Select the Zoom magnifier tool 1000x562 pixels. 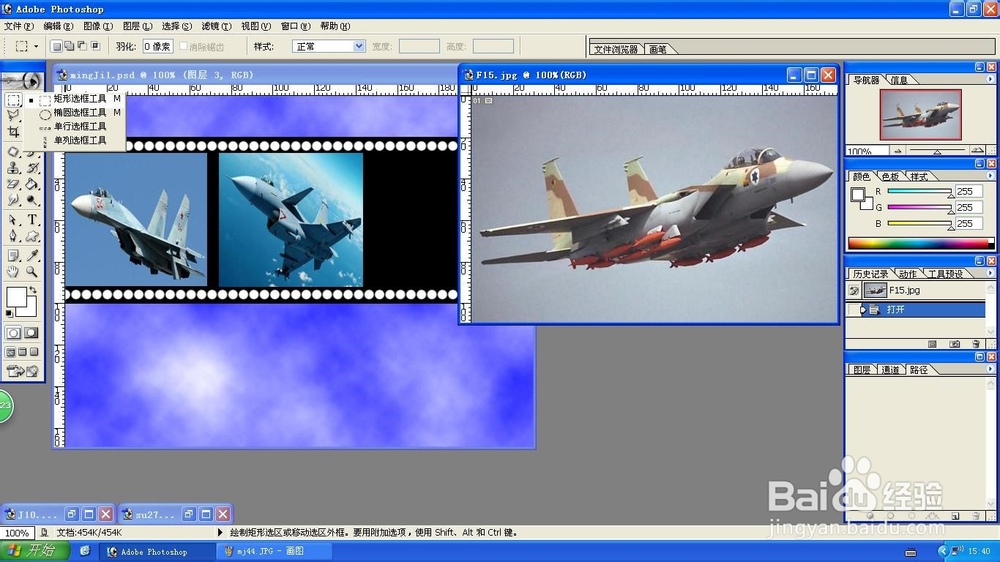[33, 271]
